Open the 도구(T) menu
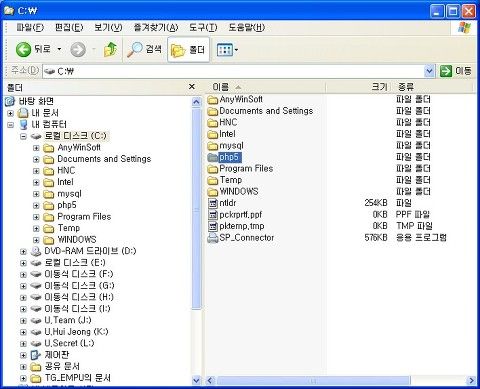This screenshot has height=389, width=480. pyautogui.click(x=203, y=27)
